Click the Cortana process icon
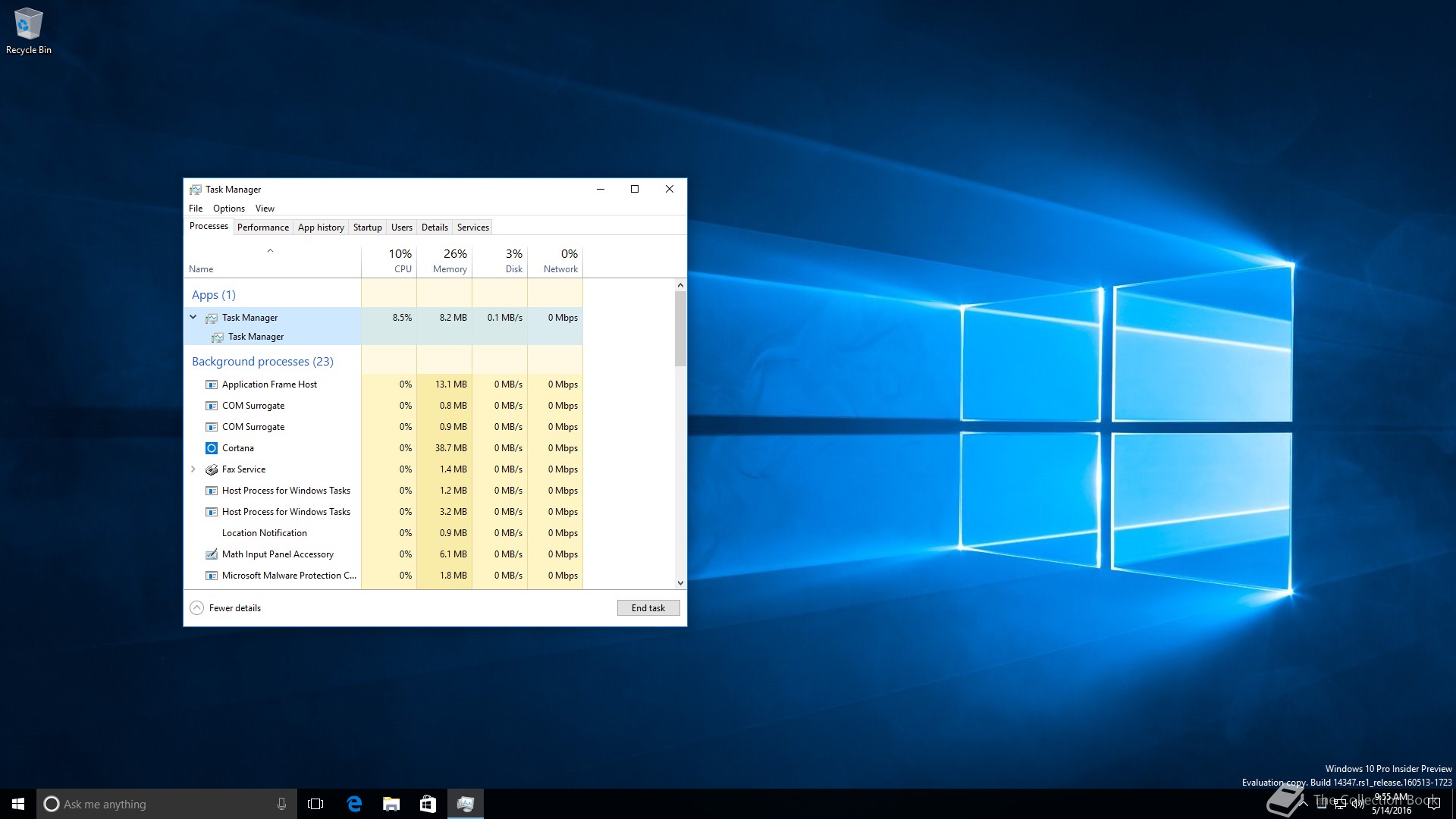1456x819 pixels. pyautogui.click(x=212, y=448)
